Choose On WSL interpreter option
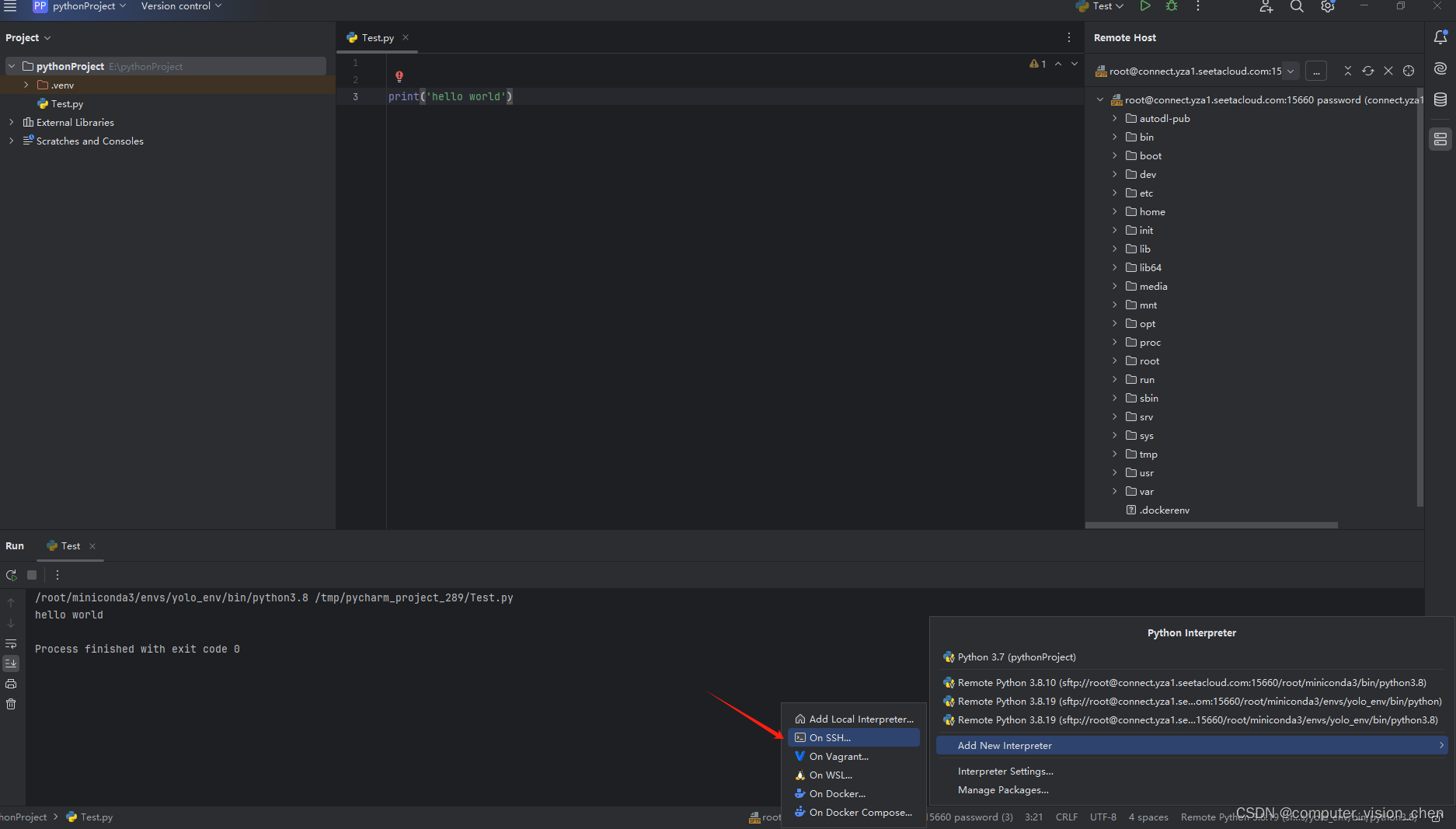1456x829 pixels. (x=854, y=775)
